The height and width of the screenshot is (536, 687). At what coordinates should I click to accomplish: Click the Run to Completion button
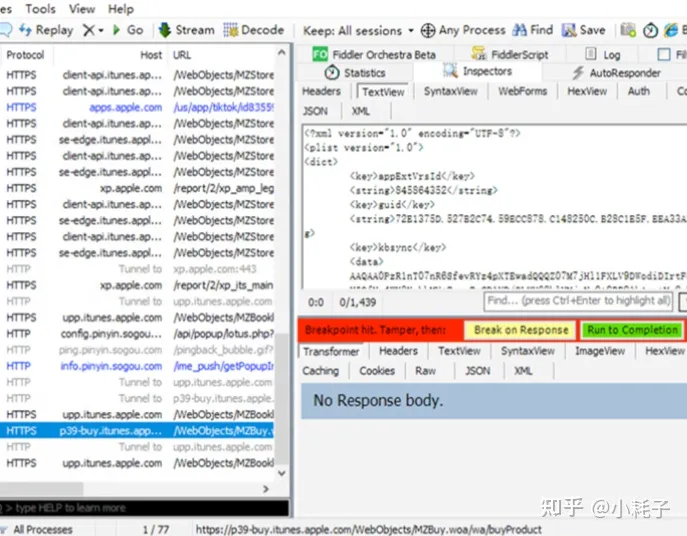point(632,330)
